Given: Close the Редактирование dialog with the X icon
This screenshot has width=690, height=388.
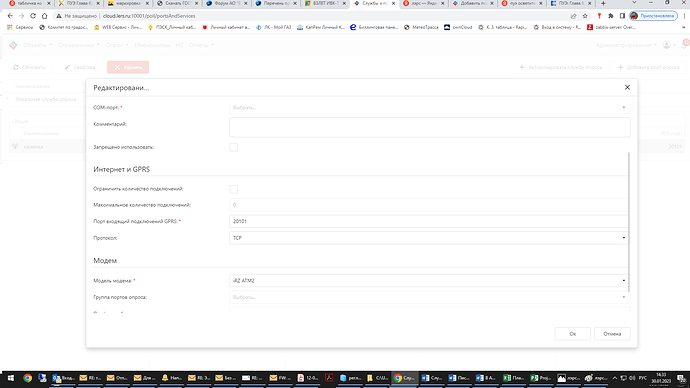Looking at the screenshot, I should 627,88.
